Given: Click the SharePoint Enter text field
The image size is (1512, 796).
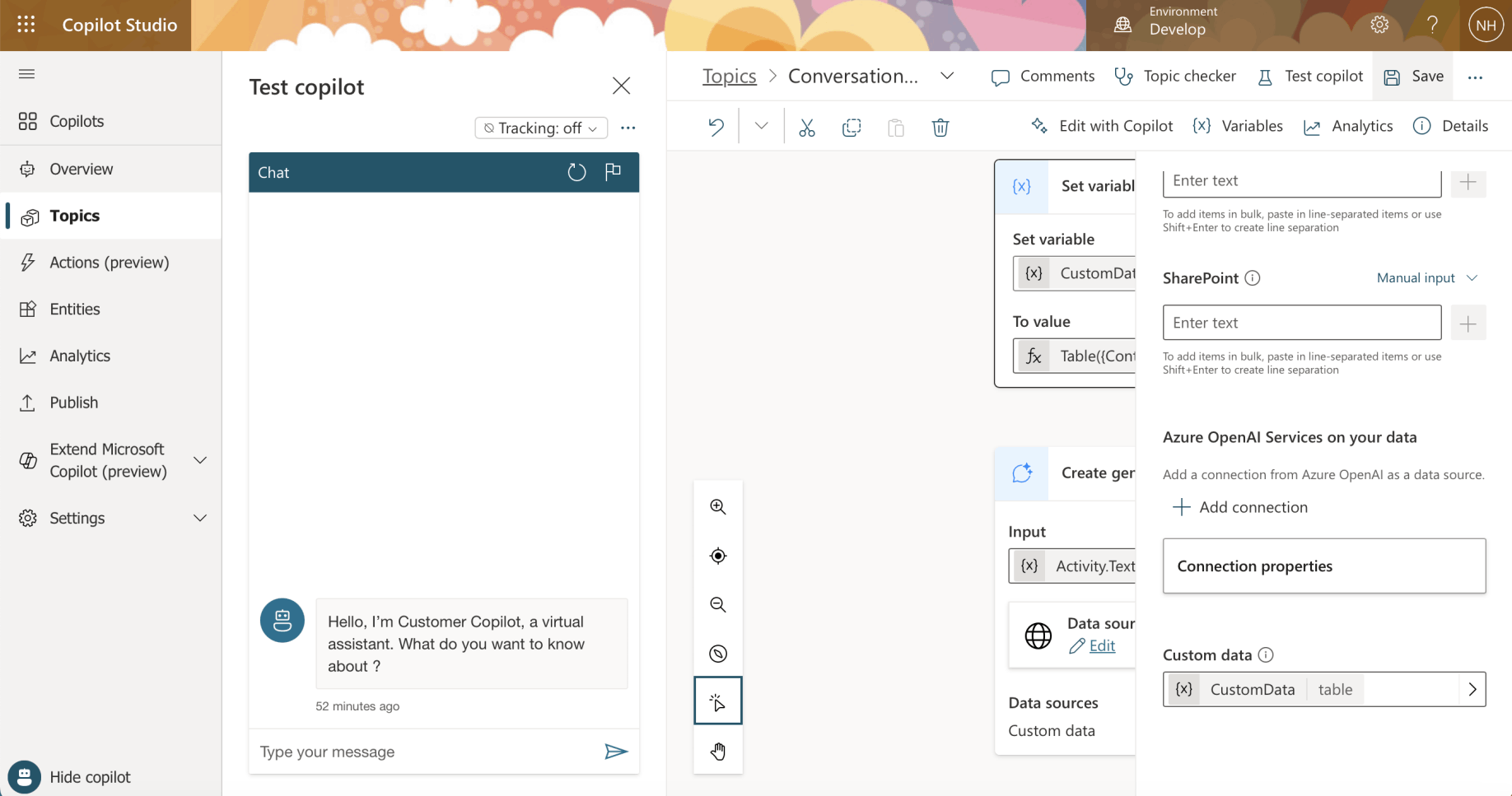Looking at the screenshot, I should (x=1302, y=323).
